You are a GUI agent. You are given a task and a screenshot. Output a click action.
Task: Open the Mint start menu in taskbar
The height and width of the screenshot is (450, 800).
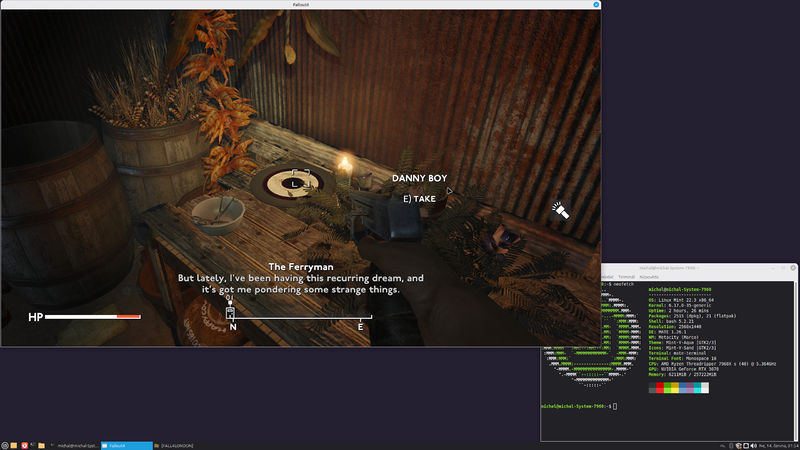coord(5,445)
